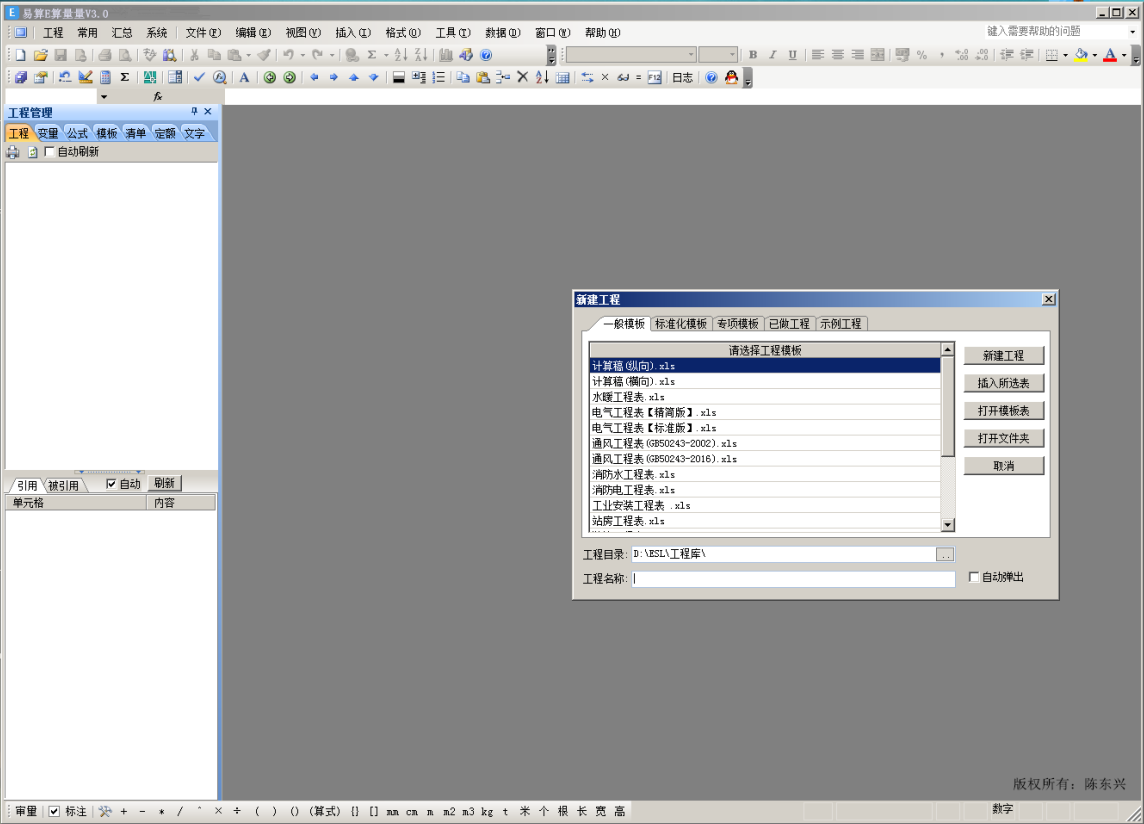1144x824 pixels.
Task: Click the 取消 button
Action: point(1003,466)
